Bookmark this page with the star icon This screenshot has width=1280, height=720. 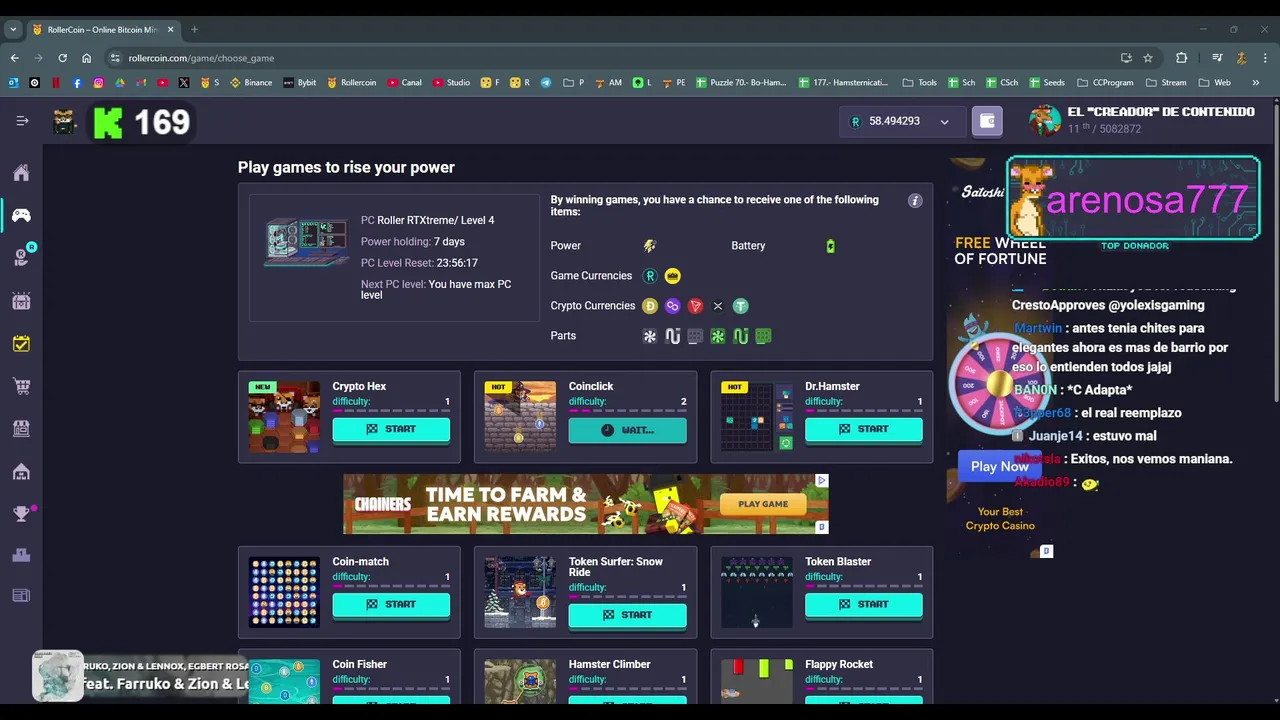coord(1148,58)
